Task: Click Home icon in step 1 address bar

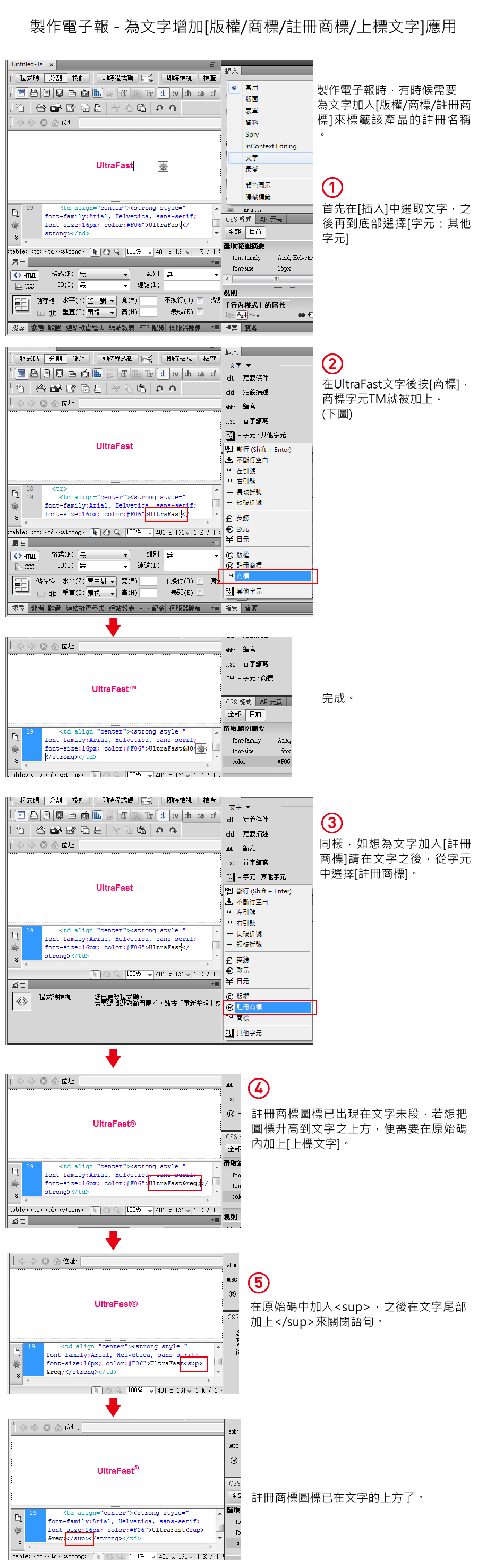Action: click(55, 122)
